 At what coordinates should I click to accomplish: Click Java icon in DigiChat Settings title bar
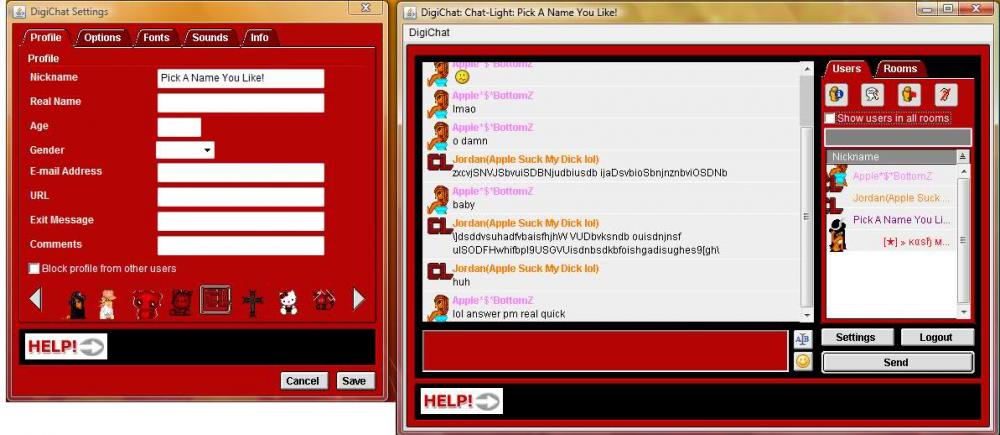tap(20, 11)
